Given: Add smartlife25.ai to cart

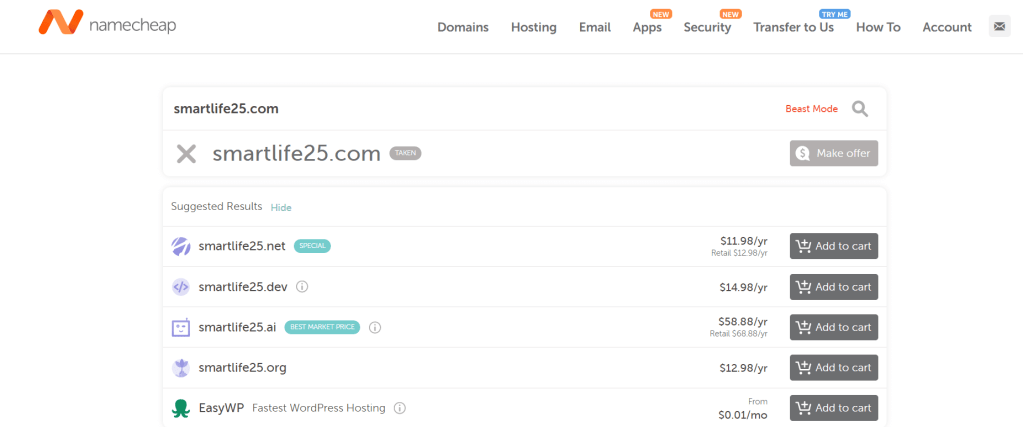Looking at the screenshot, I should tap(834, 327).
